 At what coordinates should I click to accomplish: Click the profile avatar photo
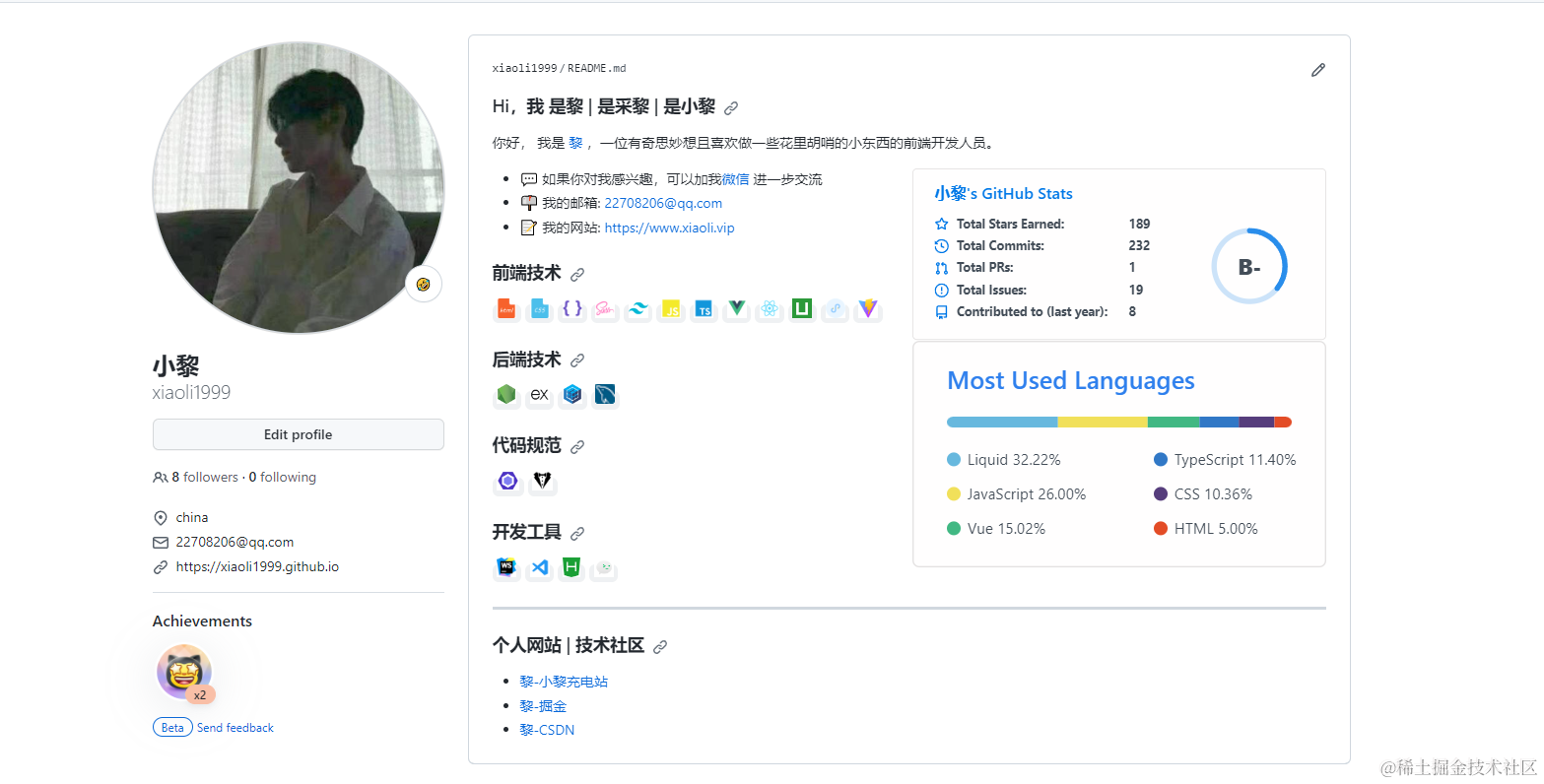[299, 187]
